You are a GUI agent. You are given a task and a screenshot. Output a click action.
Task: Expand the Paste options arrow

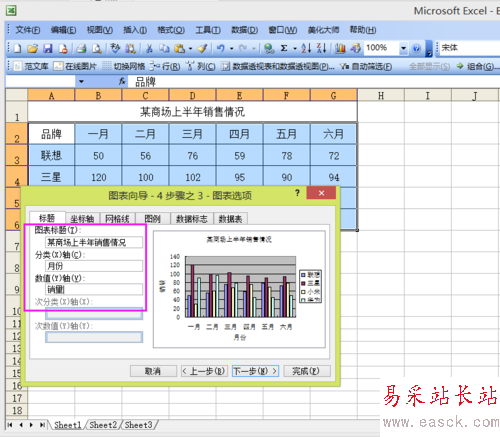(191, 49)
